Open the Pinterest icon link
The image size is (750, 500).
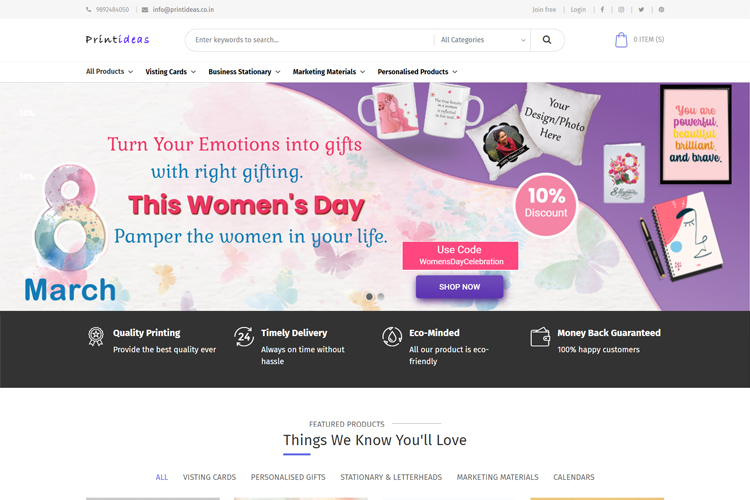click(661, 9)
